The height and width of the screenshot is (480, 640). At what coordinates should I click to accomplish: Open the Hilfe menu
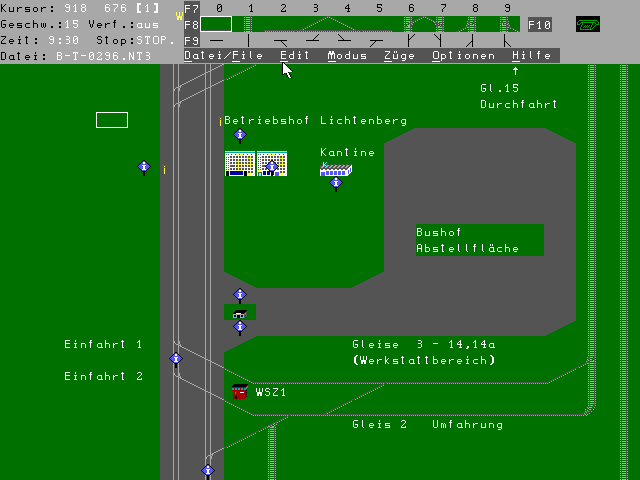click(x=531, y=56)
